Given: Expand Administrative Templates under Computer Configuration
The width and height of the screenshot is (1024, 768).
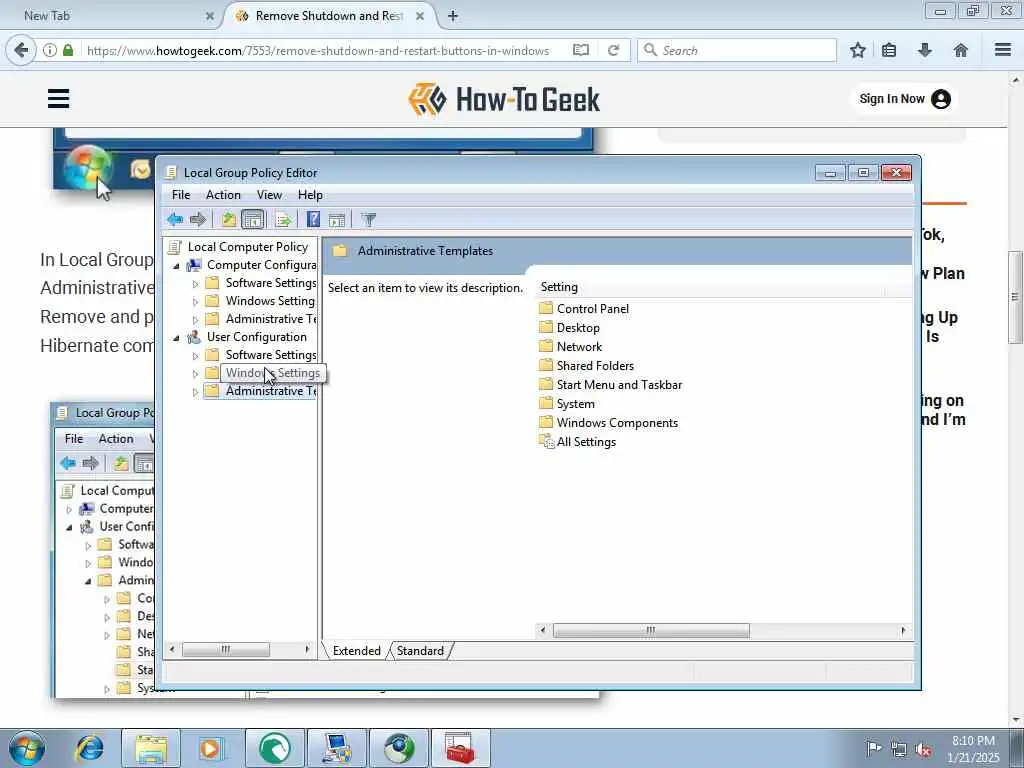Looking at the screenshot, I should tap(195, 320).
